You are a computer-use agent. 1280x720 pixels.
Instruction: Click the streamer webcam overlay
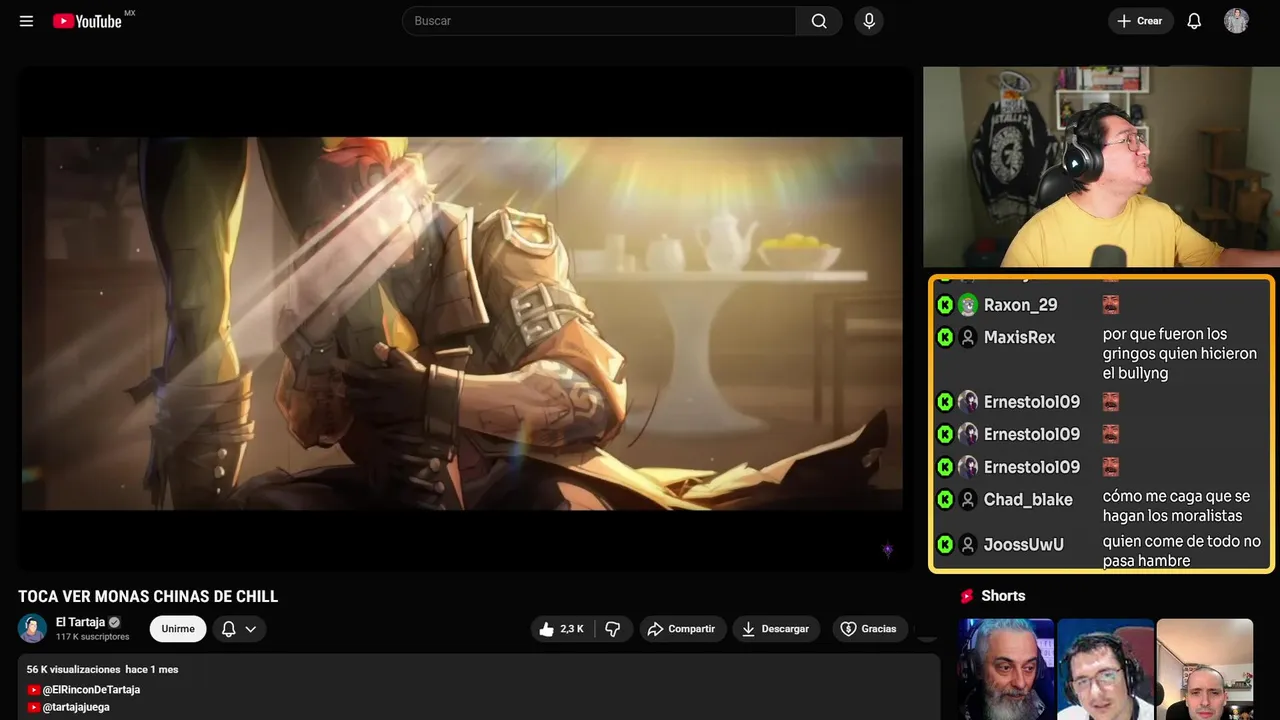coord(1101,167)
